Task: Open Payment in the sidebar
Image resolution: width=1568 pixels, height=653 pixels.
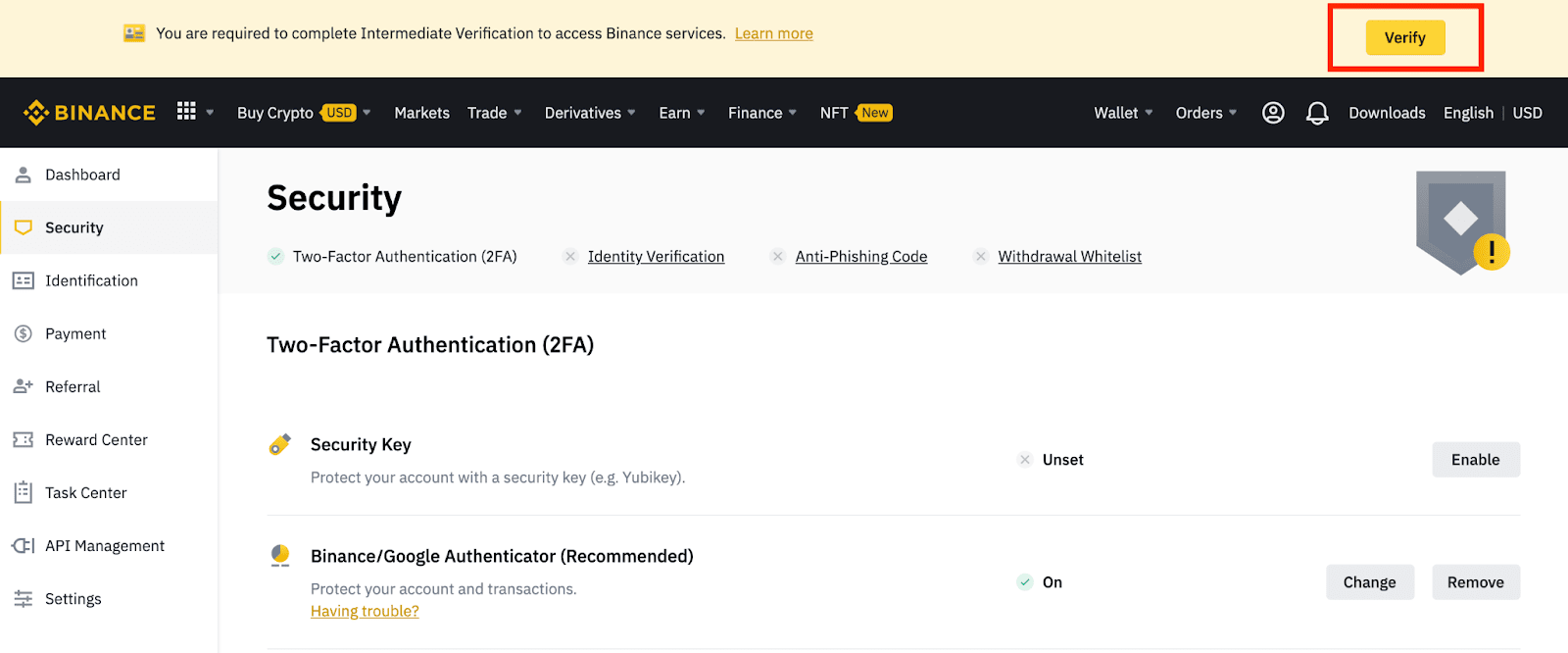Action: coord(109,333)
